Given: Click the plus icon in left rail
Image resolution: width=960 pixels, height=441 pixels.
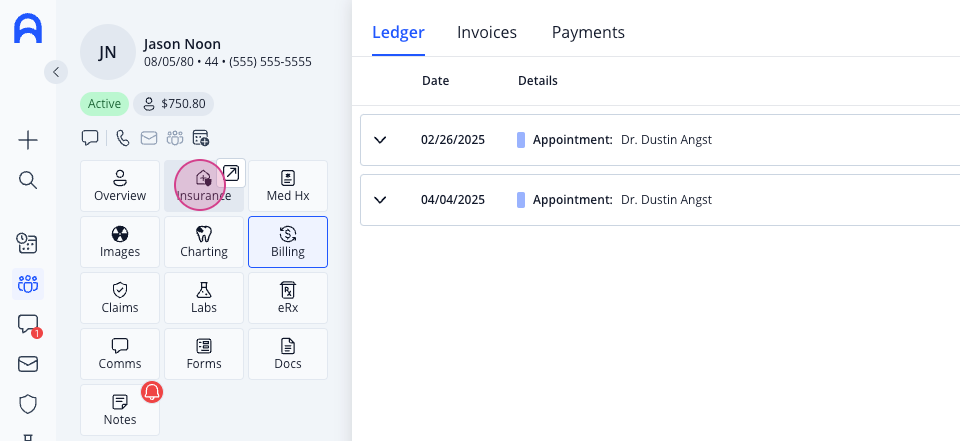Looking at the screenshot, I should pyautogui.click(x=28, y=141).
